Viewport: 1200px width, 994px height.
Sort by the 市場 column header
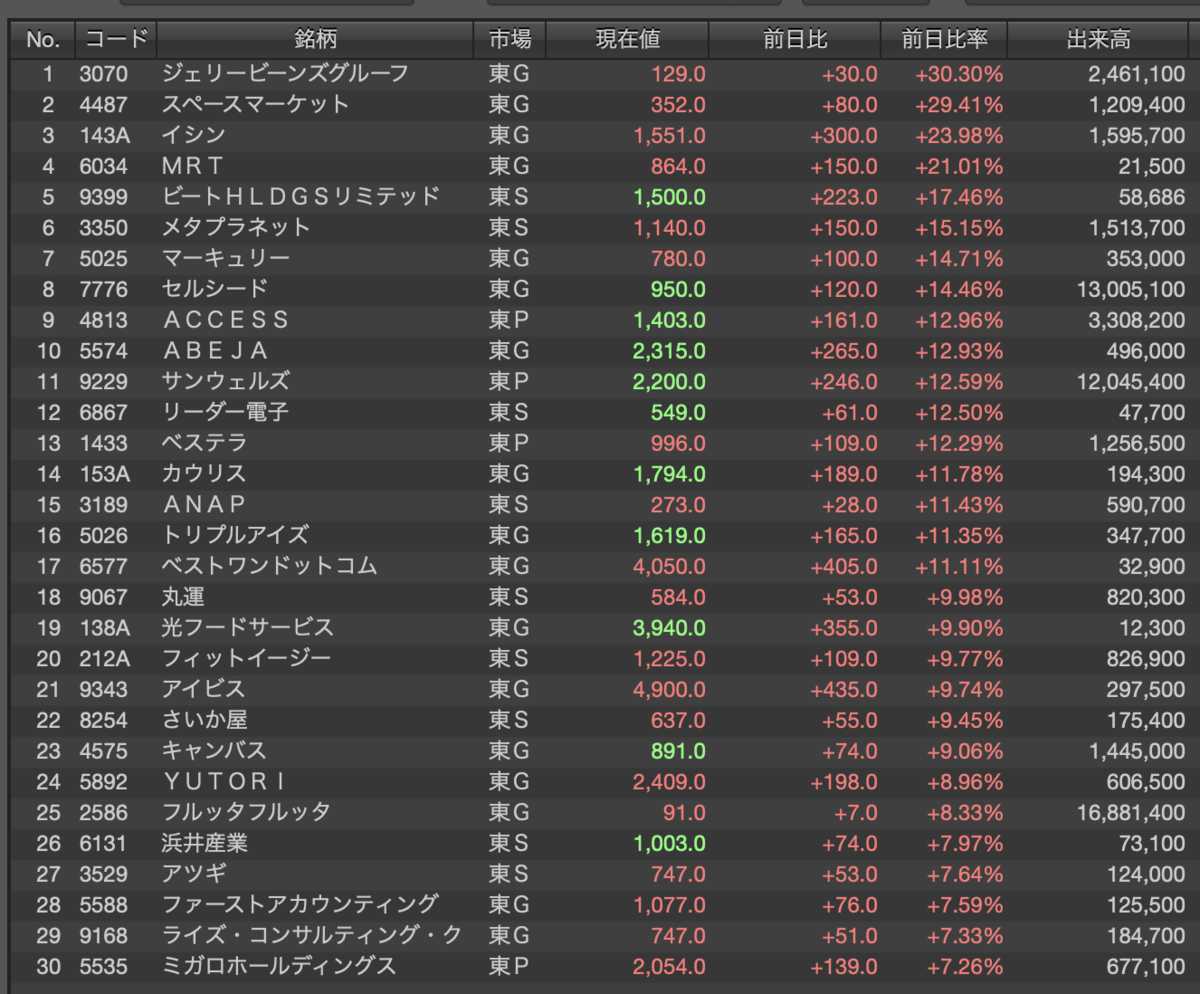coord(510,40)
